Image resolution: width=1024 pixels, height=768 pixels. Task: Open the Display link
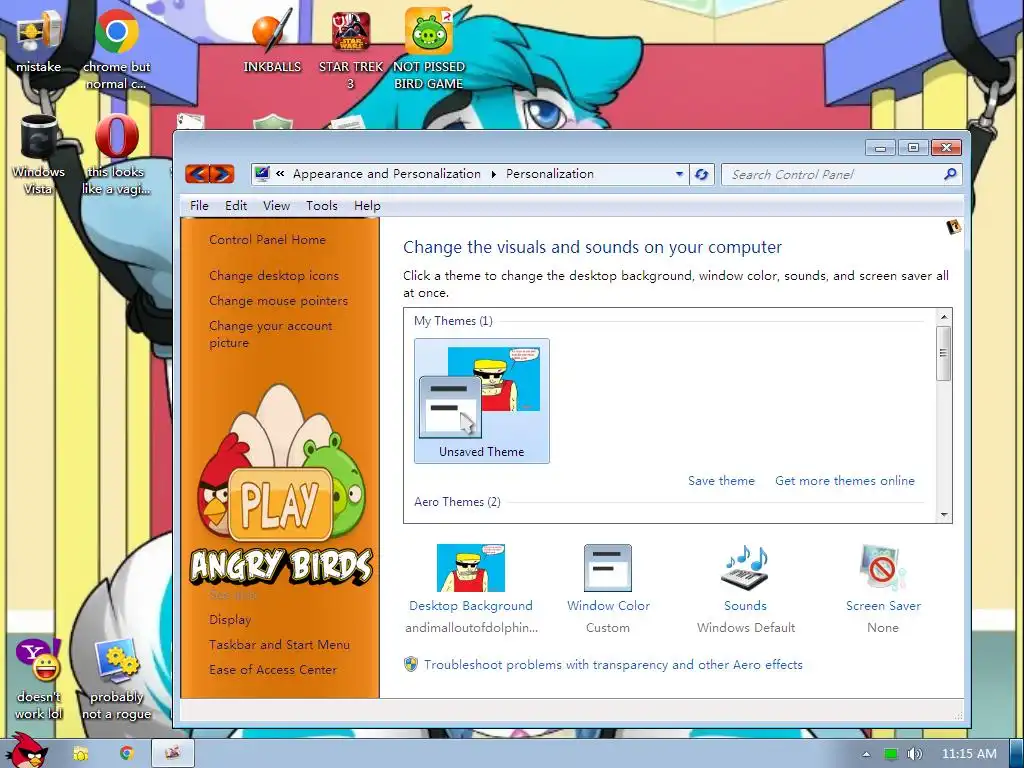point(230,619)
